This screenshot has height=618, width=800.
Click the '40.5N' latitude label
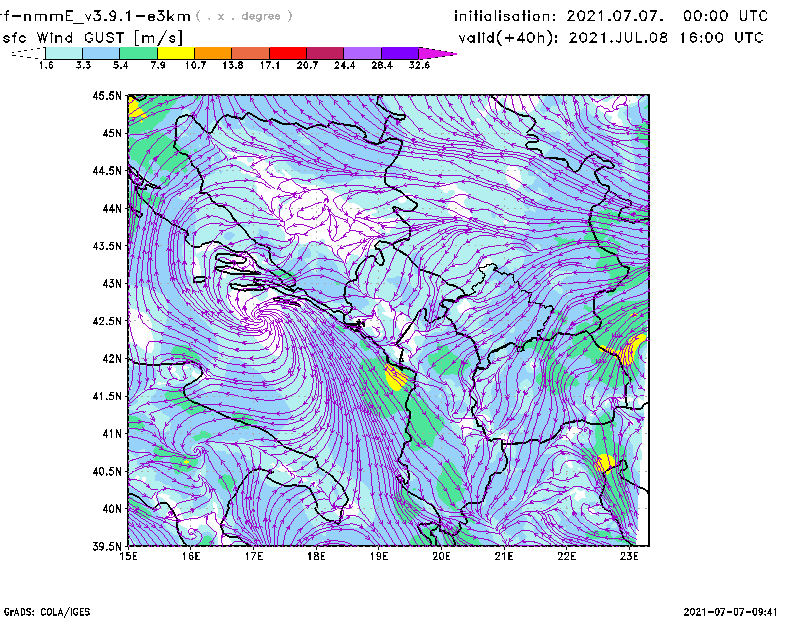107,471
